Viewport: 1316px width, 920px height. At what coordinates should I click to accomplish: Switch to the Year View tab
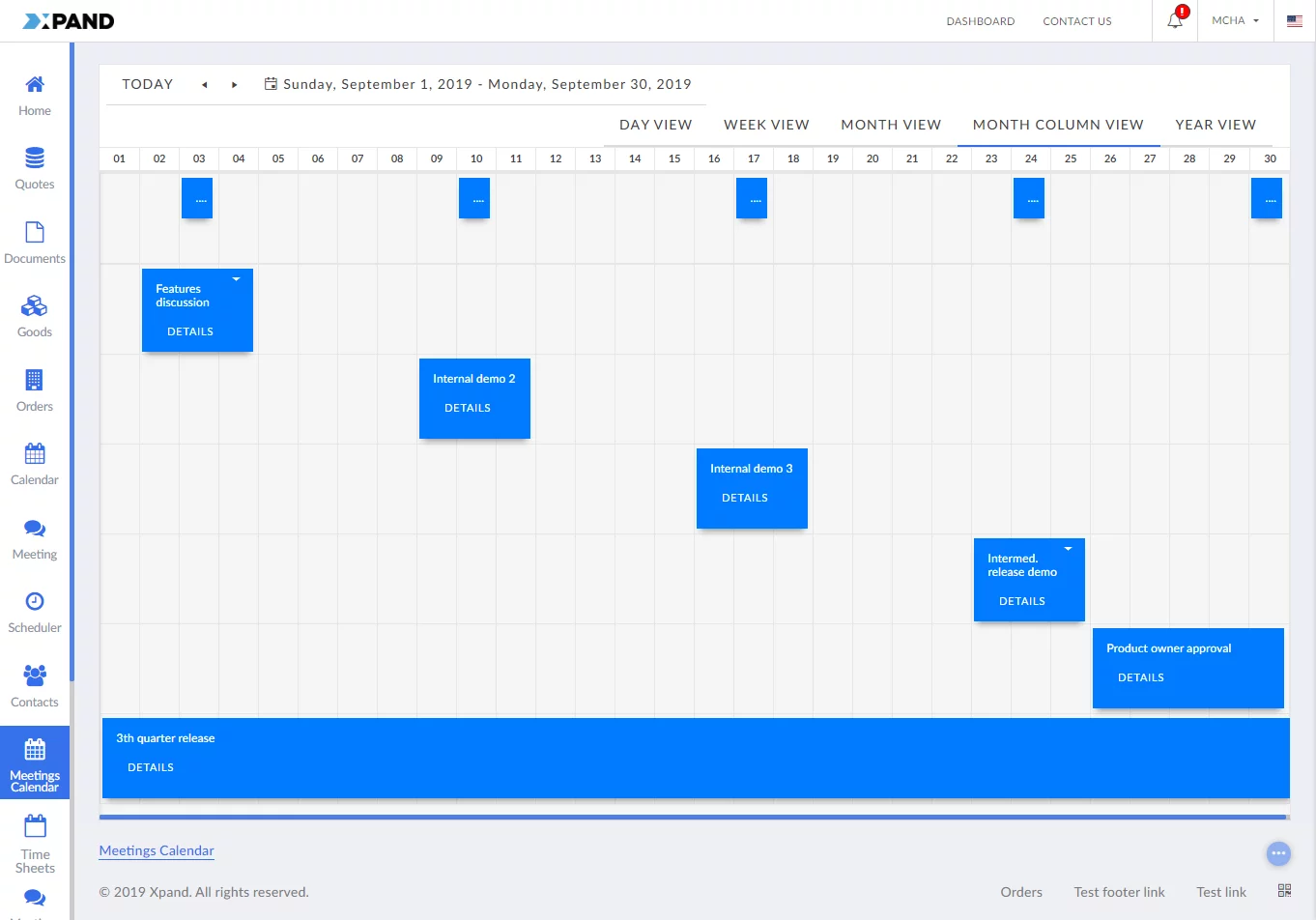pos(1216,125)
